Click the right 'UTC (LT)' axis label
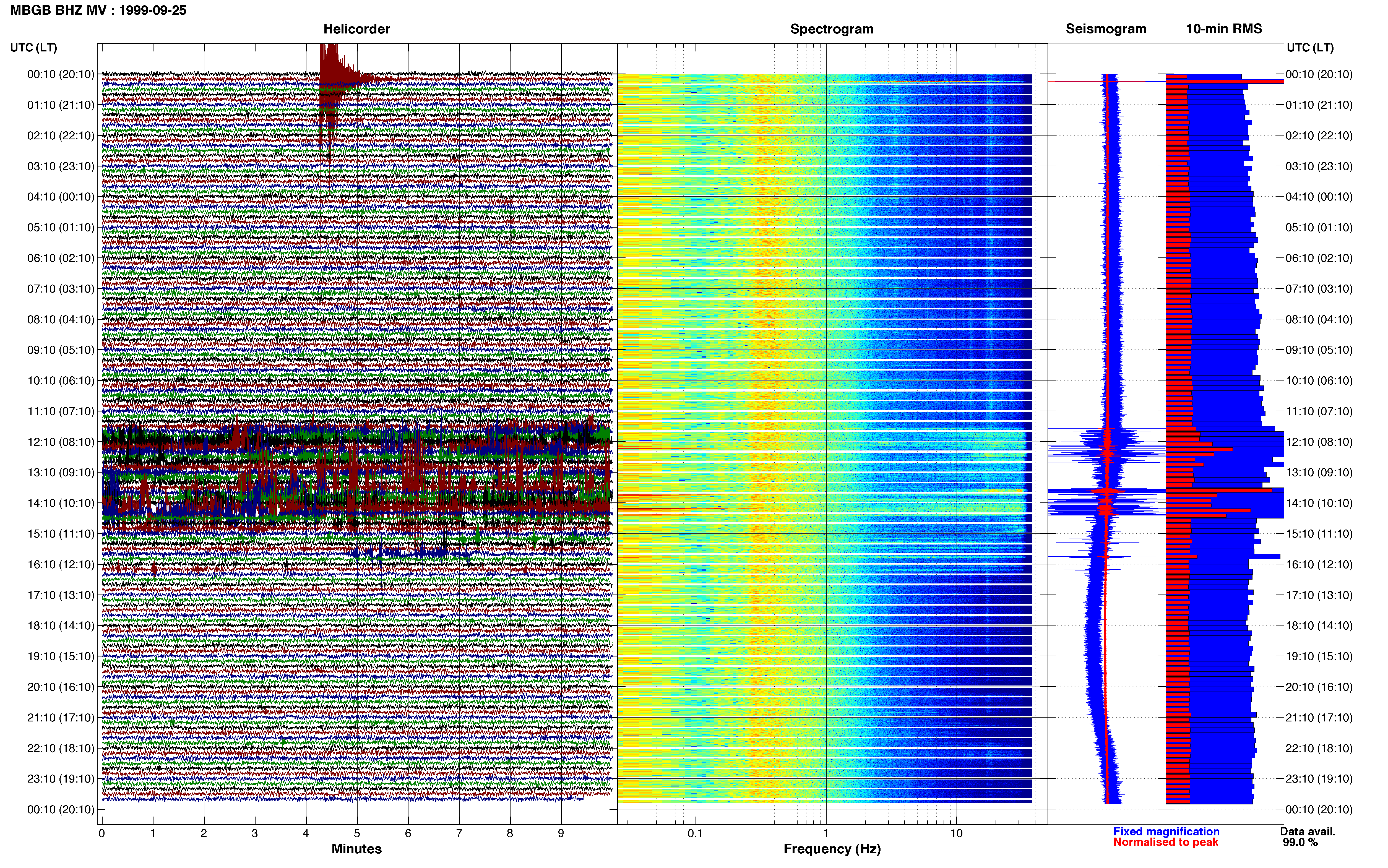Screen dimensions: 1388x868 click(1310, 48)
